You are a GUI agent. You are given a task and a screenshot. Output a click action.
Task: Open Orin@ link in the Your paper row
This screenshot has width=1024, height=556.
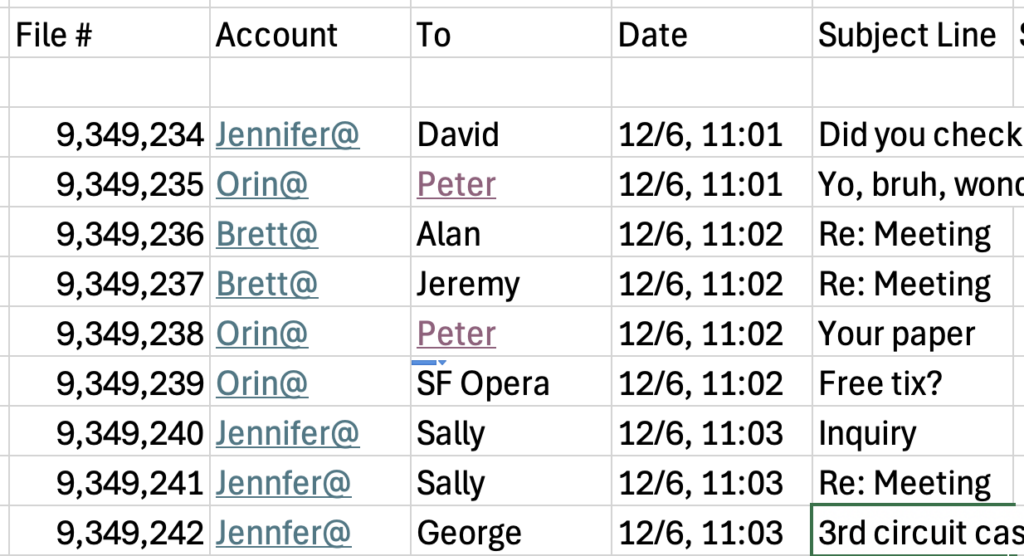tap(262, 334)
